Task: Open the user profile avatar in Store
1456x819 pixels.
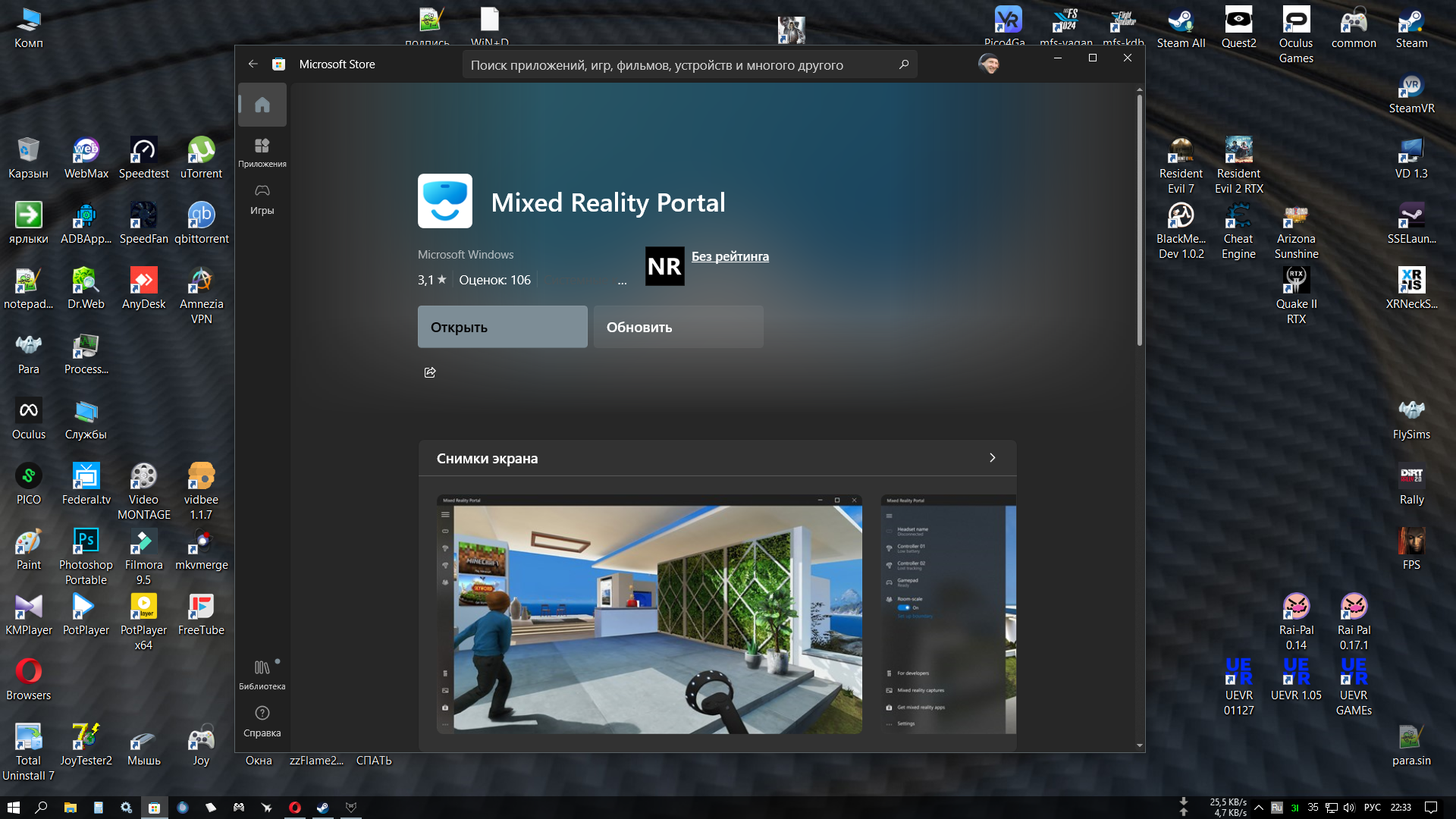Action: [x=988, y=64]
